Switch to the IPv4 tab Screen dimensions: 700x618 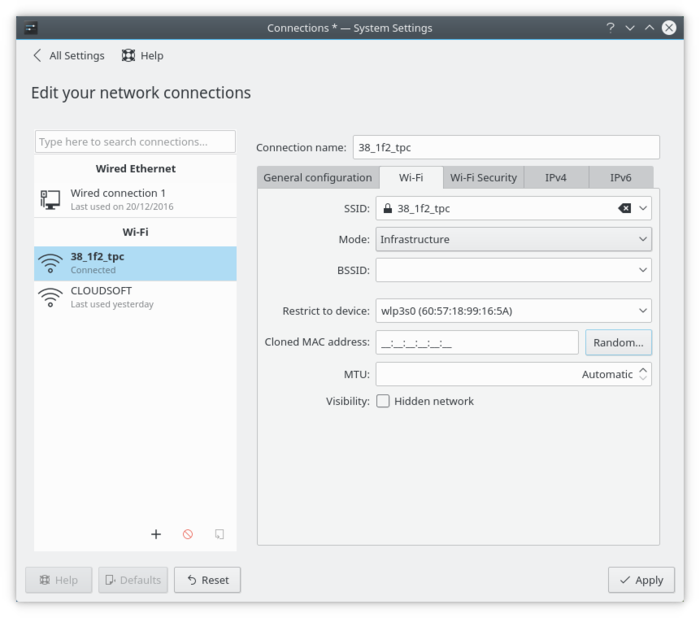click(556, 178)
